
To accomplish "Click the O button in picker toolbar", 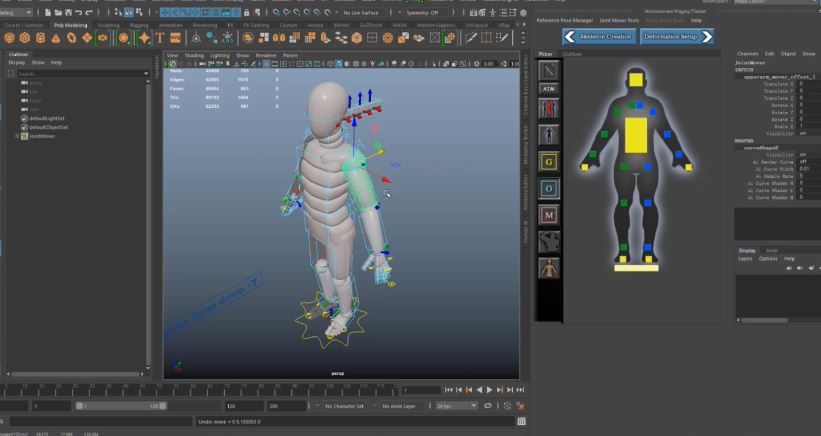I will (x=548, y=188).
